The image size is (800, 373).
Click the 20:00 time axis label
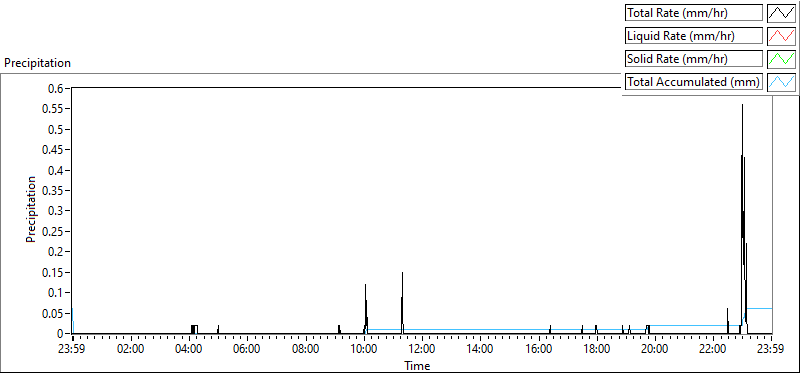pyautogui.click(x=655, y=350)
